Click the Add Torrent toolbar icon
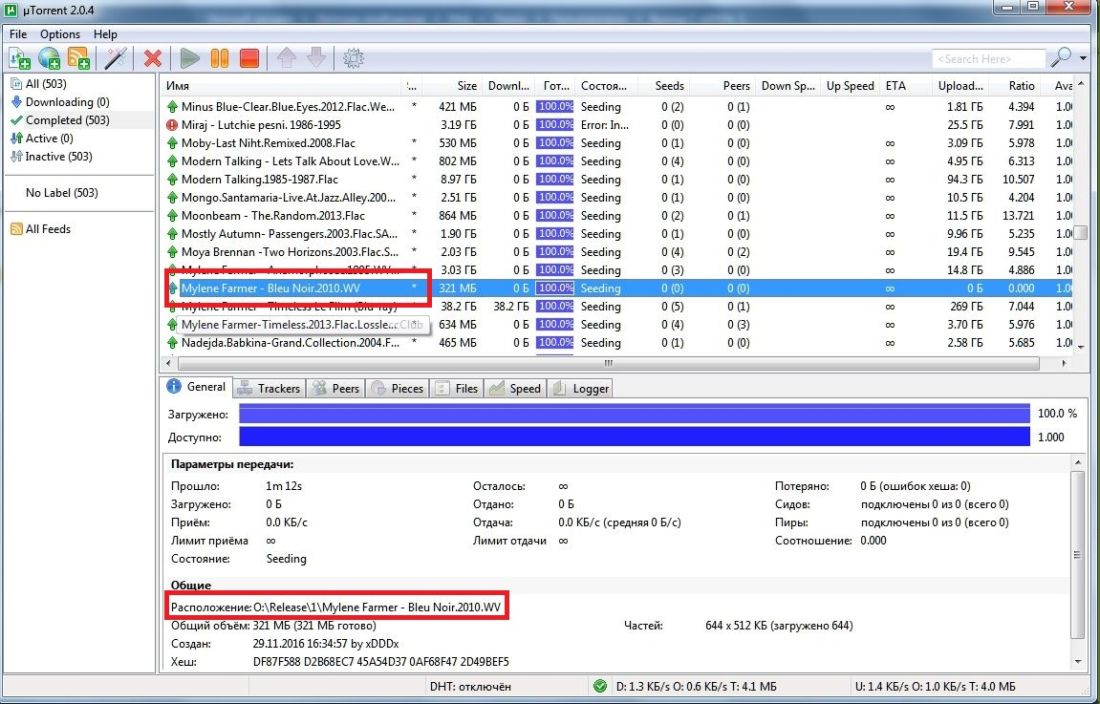 point(19,58)
